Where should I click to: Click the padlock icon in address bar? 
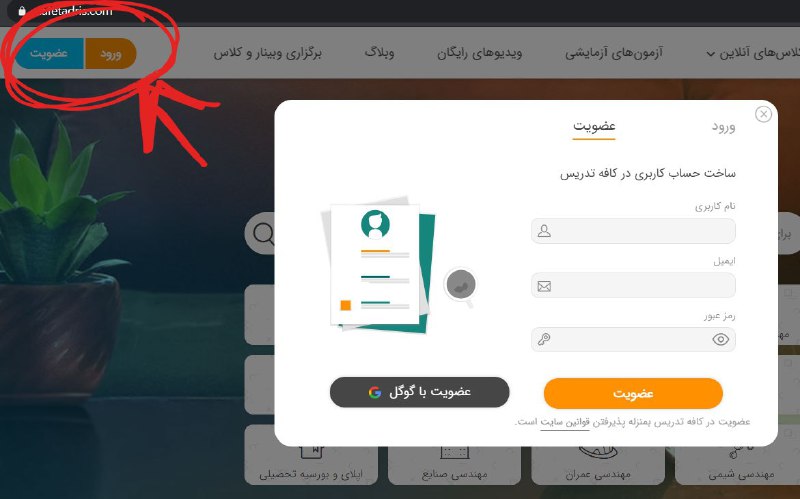pos(21,11)
